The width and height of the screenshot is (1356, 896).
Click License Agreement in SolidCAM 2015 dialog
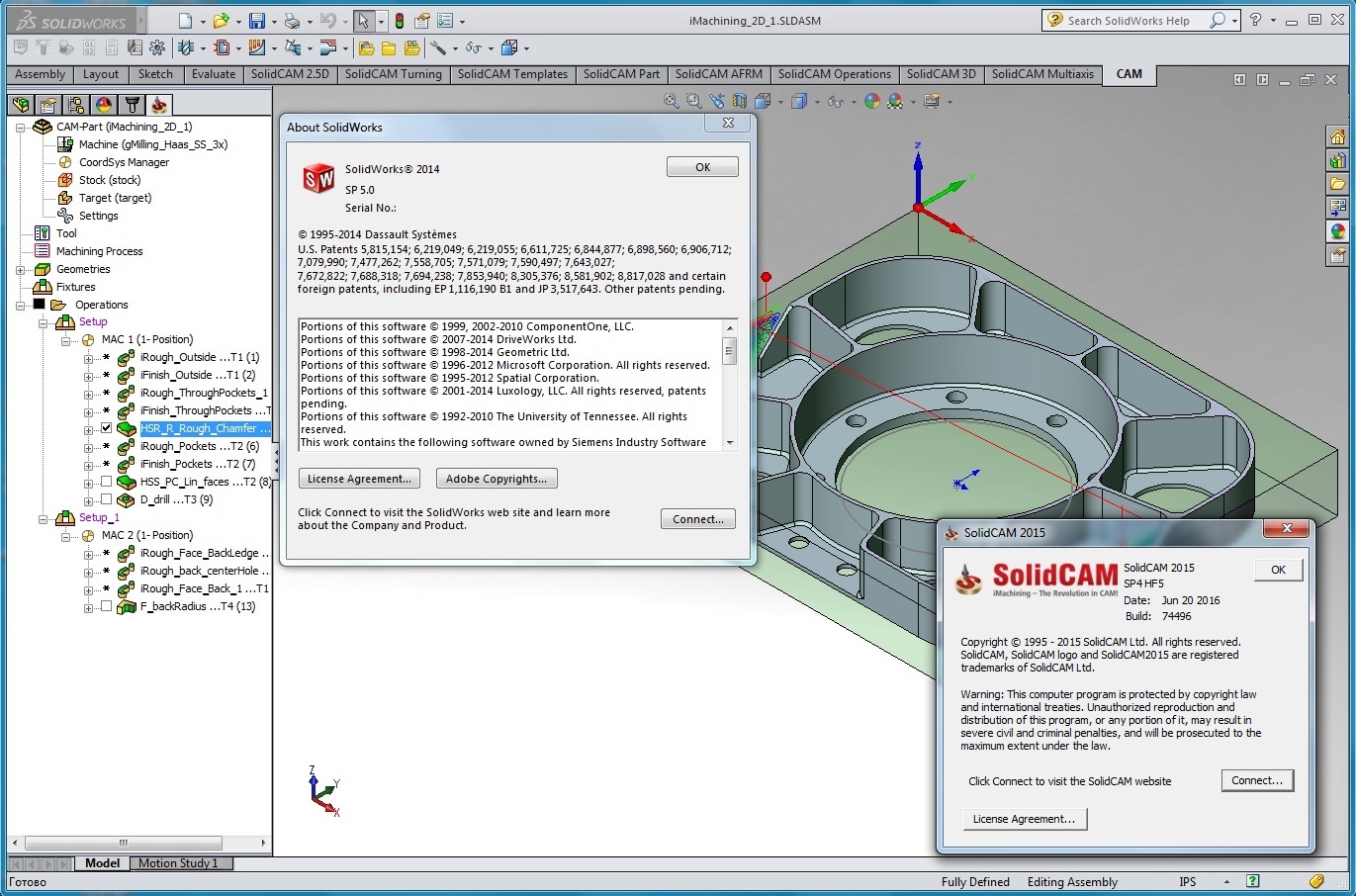coord(1025,819)
